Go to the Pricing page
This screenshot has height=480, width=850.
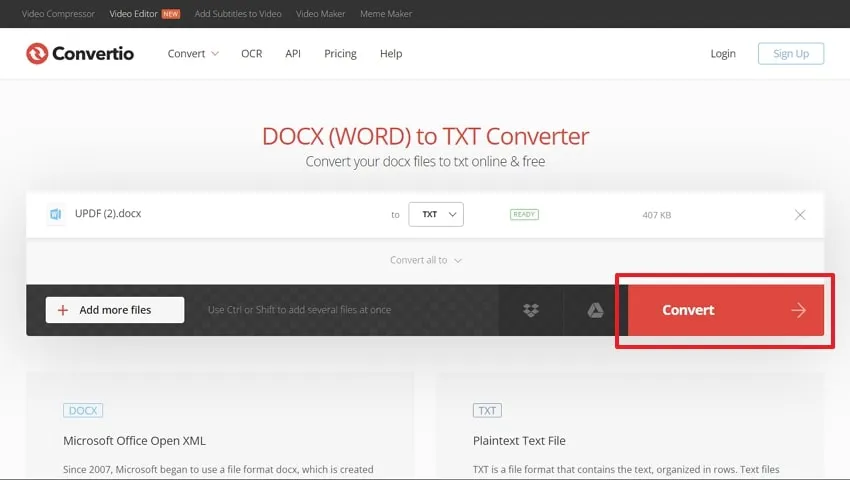pos(340,54)
